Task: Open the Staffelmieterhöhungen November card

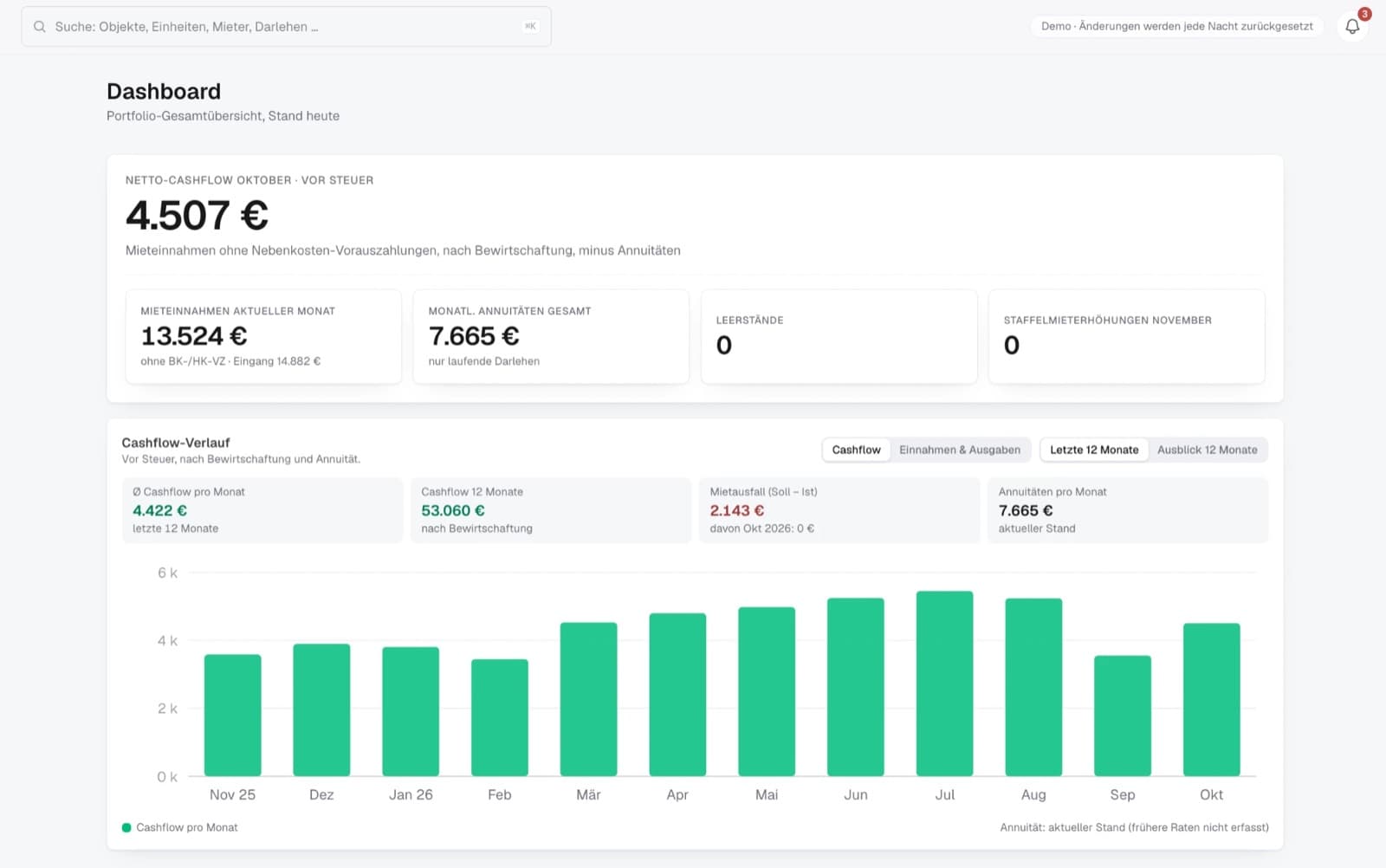Action: pos(1126,336)
